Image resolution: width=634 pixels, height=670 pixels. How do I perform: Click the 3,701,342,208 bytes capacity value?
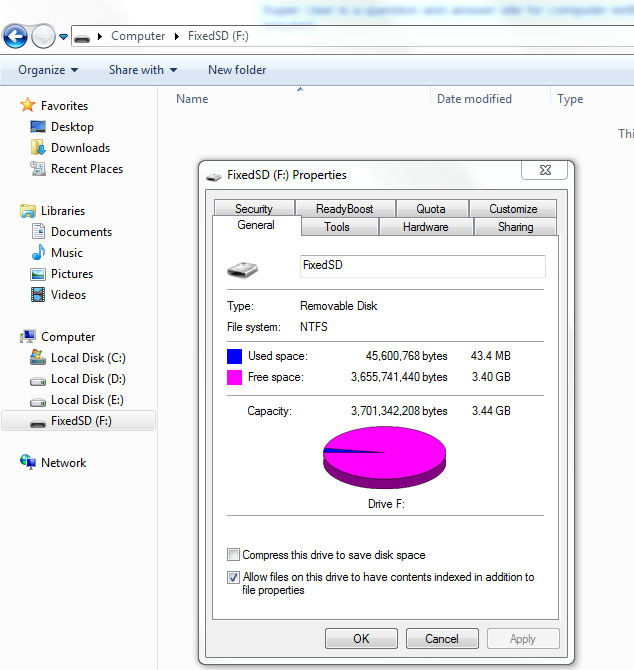(x=399, y=411)
